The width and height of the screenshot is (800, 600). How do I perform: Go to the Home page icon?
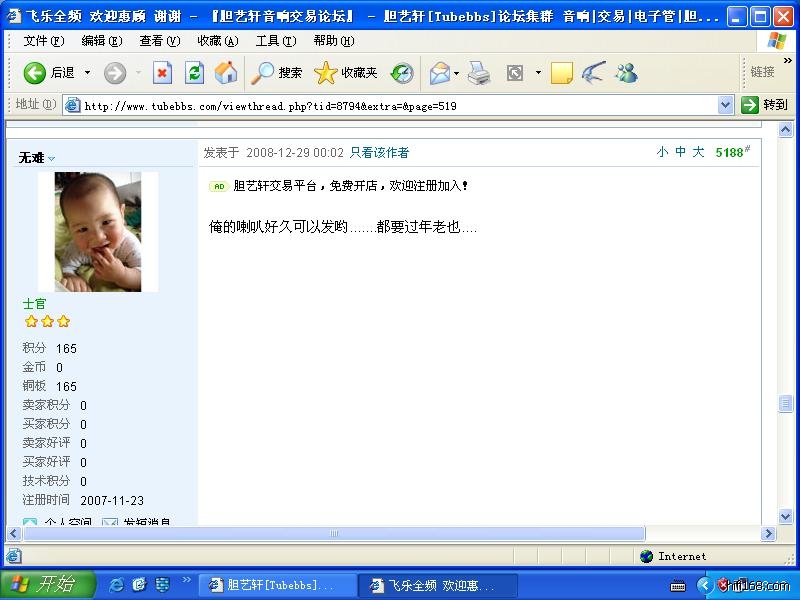click(226, 73)
